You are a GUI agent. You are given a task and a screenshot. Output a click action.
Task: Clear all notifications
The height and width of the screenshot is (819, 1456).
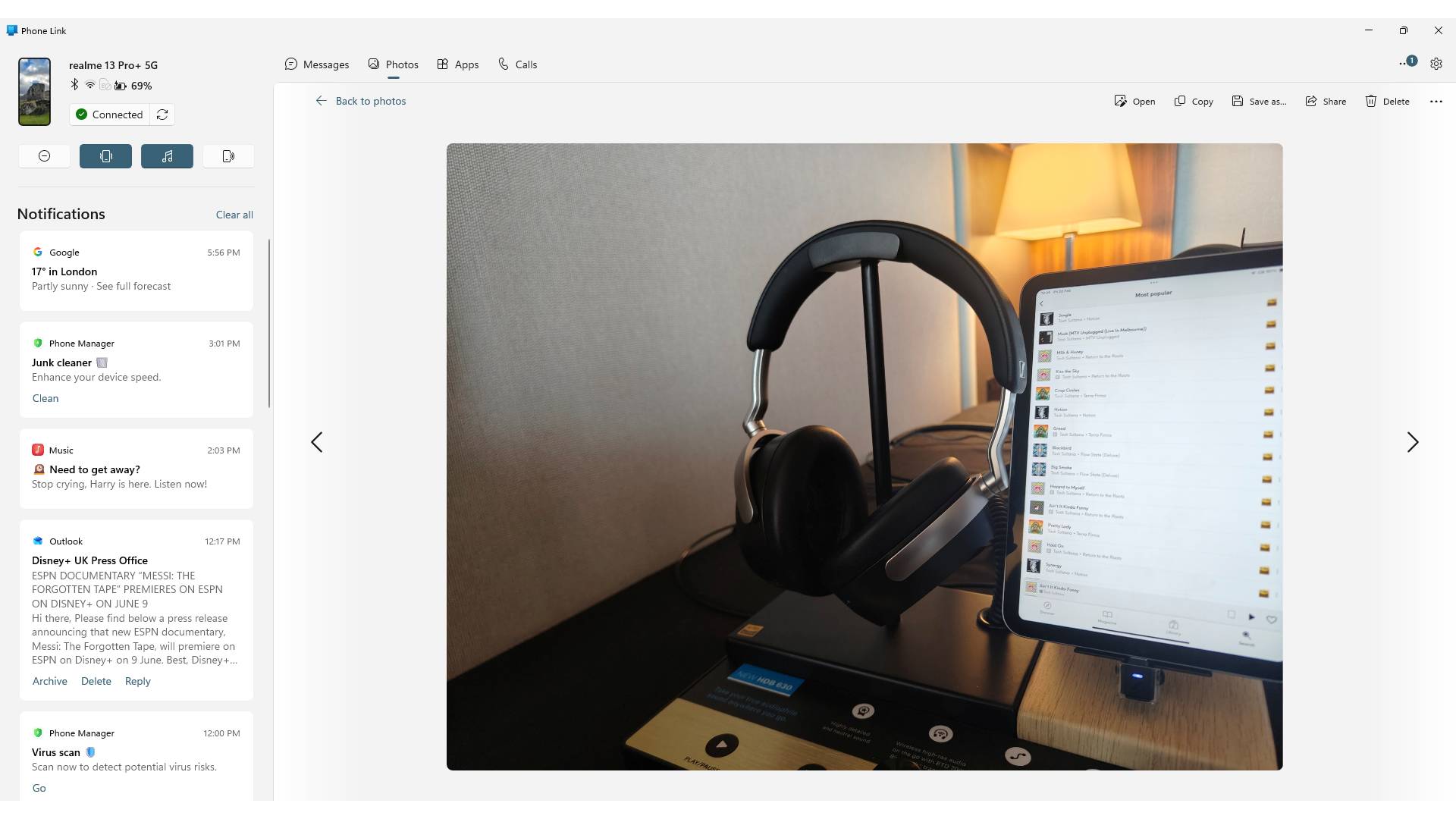[x=234, y=215]
